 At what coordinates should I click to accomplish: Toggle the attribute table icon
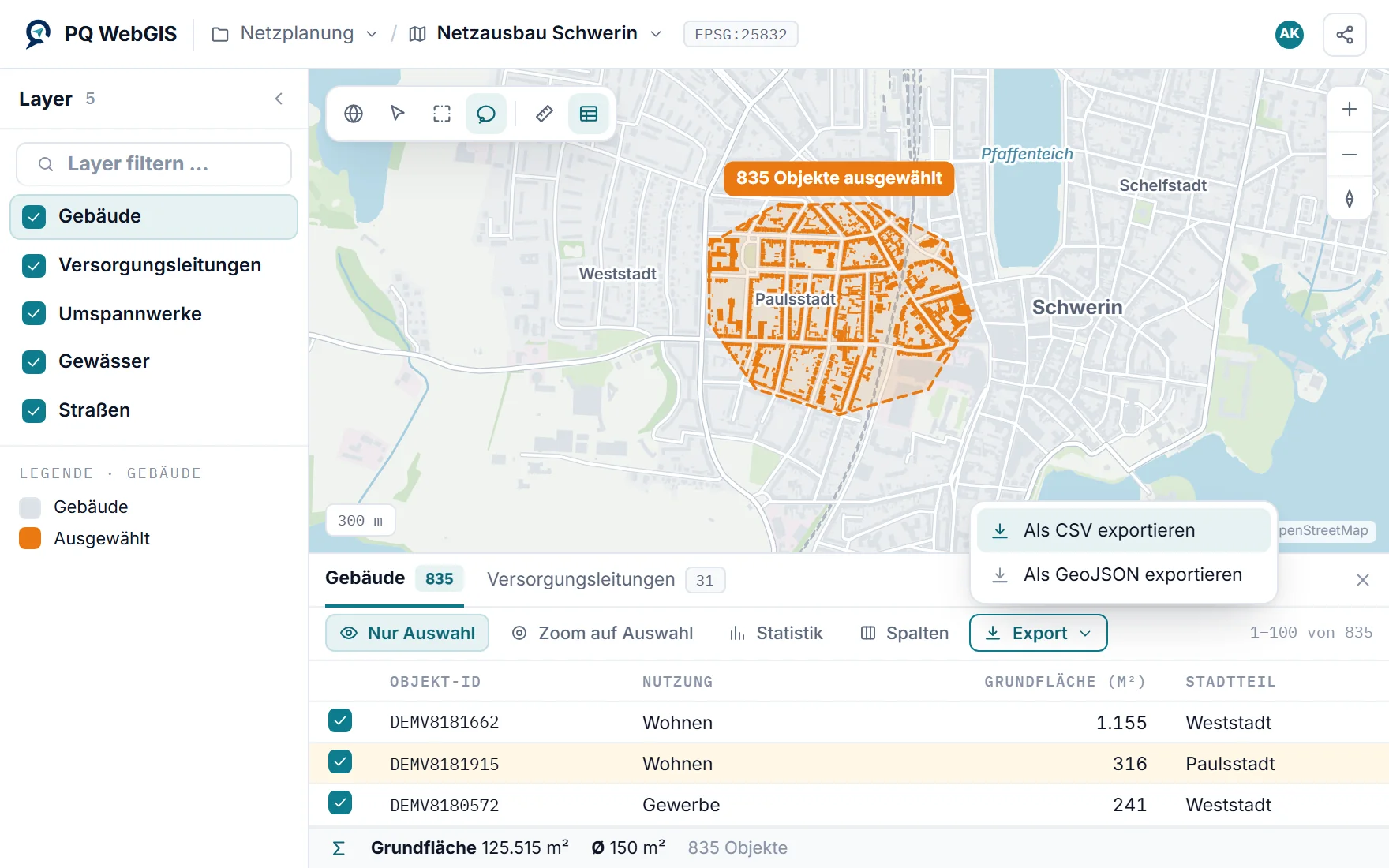tap(589, 114)
